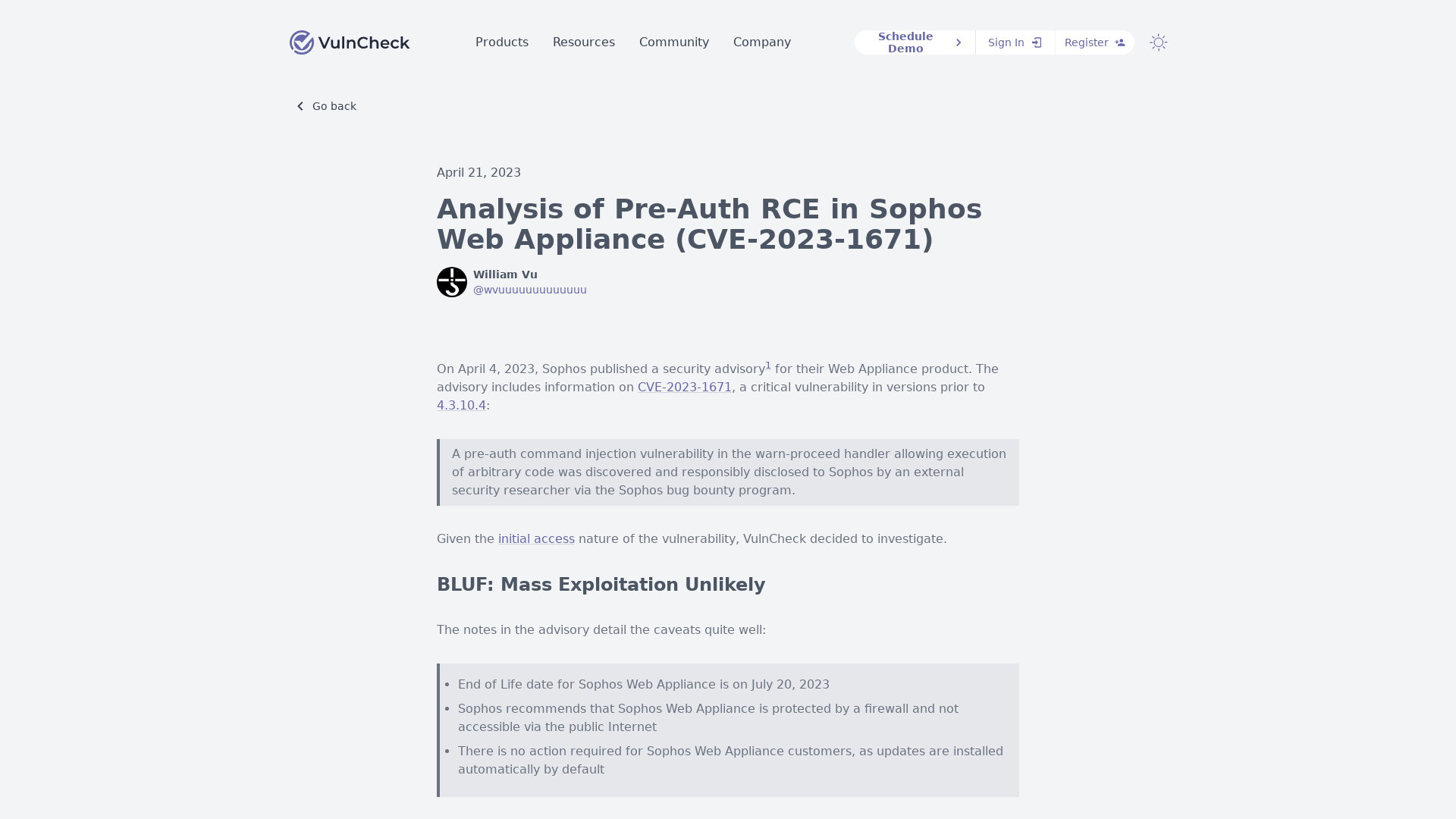Click the initial access hyperlink
The height and width of the screenshot is (819, 1456).
(x=536, y=538)
